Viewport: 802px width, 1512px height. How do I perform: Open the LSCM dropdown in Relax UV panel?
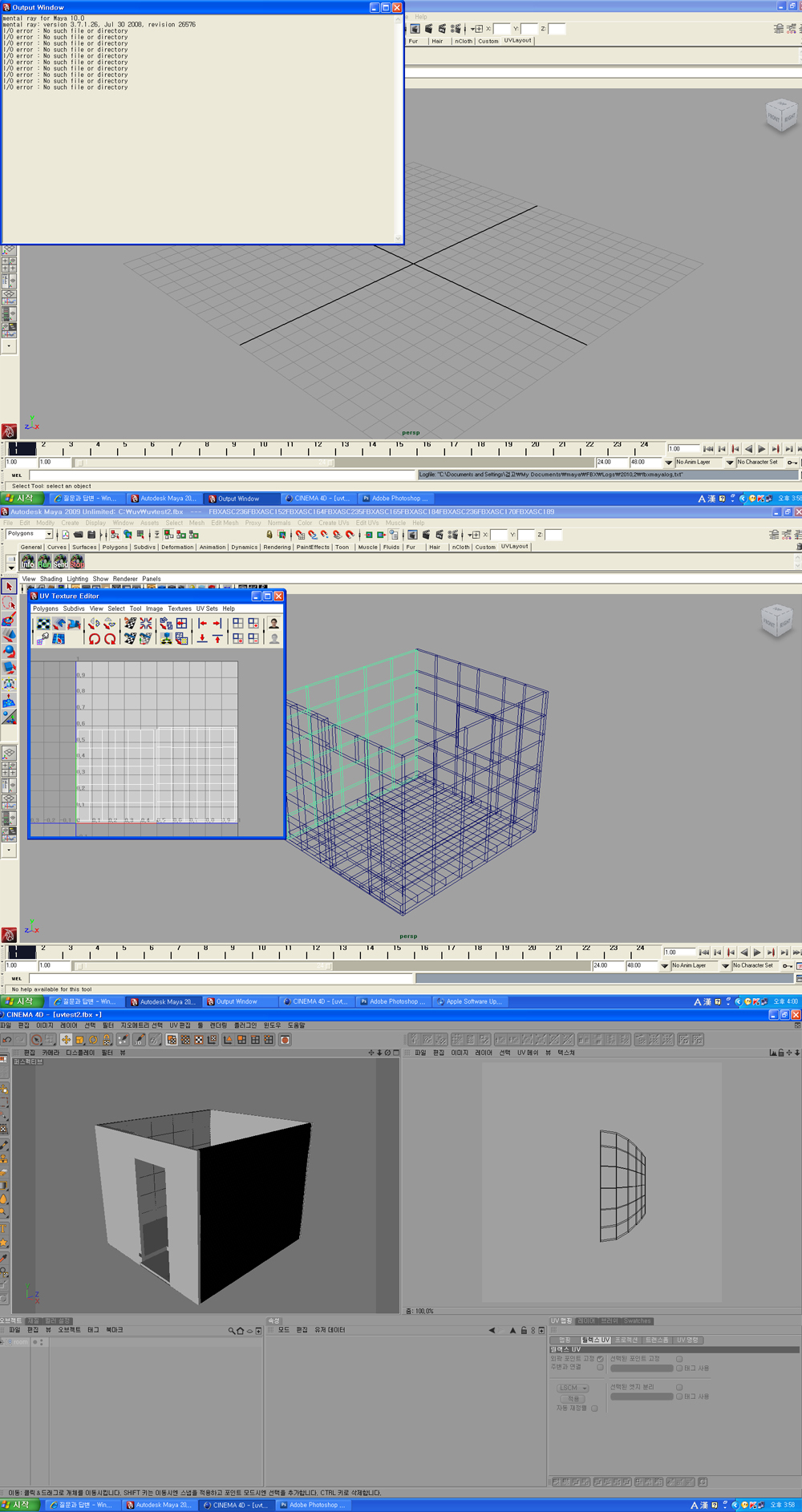click(573, 1388)
